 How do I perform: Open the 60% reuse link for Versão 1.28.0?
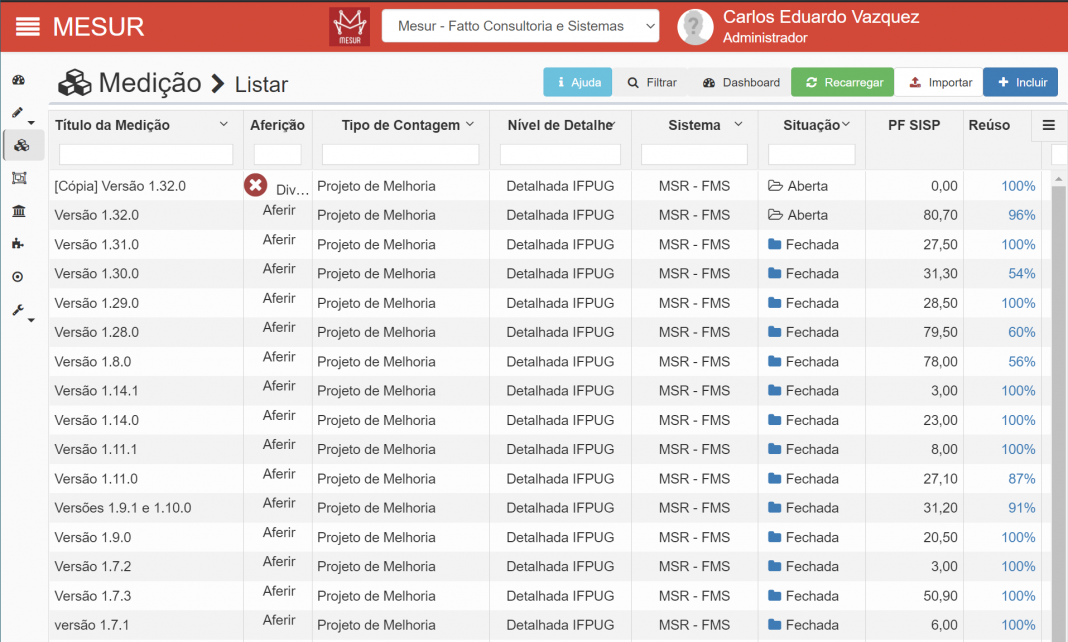(1022, 332)
